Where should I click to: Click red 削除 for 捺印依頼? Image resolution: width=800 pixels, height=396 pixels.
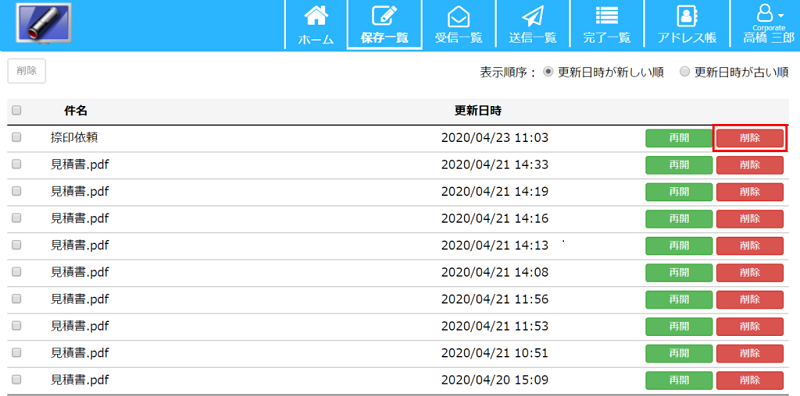point(749,138)
